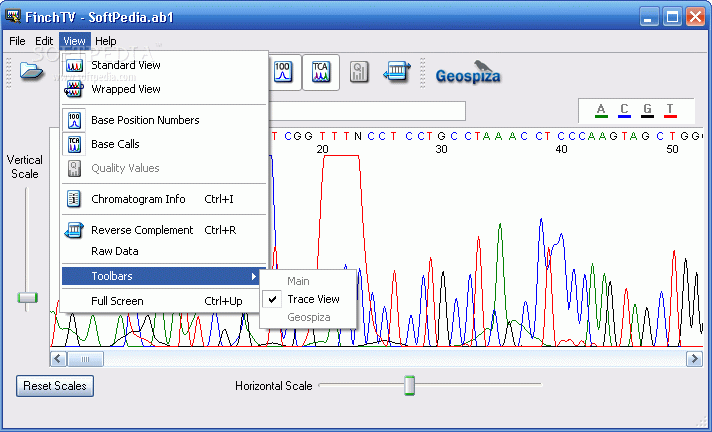The height and width of the screenshot is (432, 712).
Task: Open the File menu
Action: (17, 41)
